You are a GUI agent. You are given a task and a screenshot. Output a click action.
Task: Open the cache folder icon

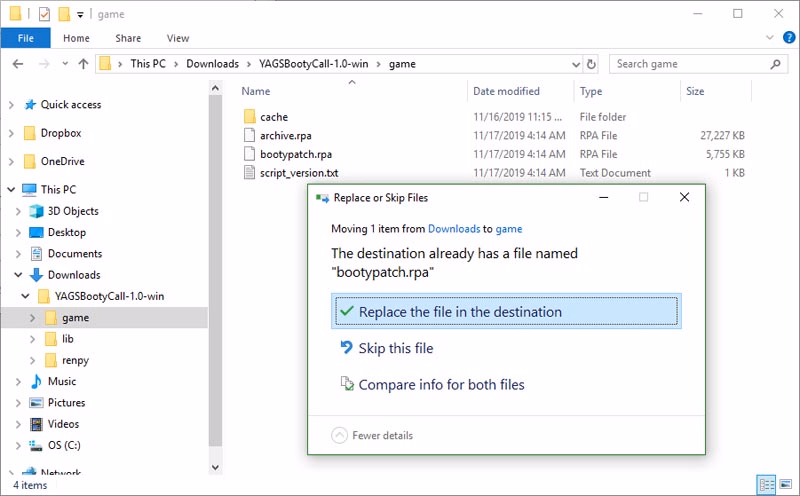tap(250, 117)
